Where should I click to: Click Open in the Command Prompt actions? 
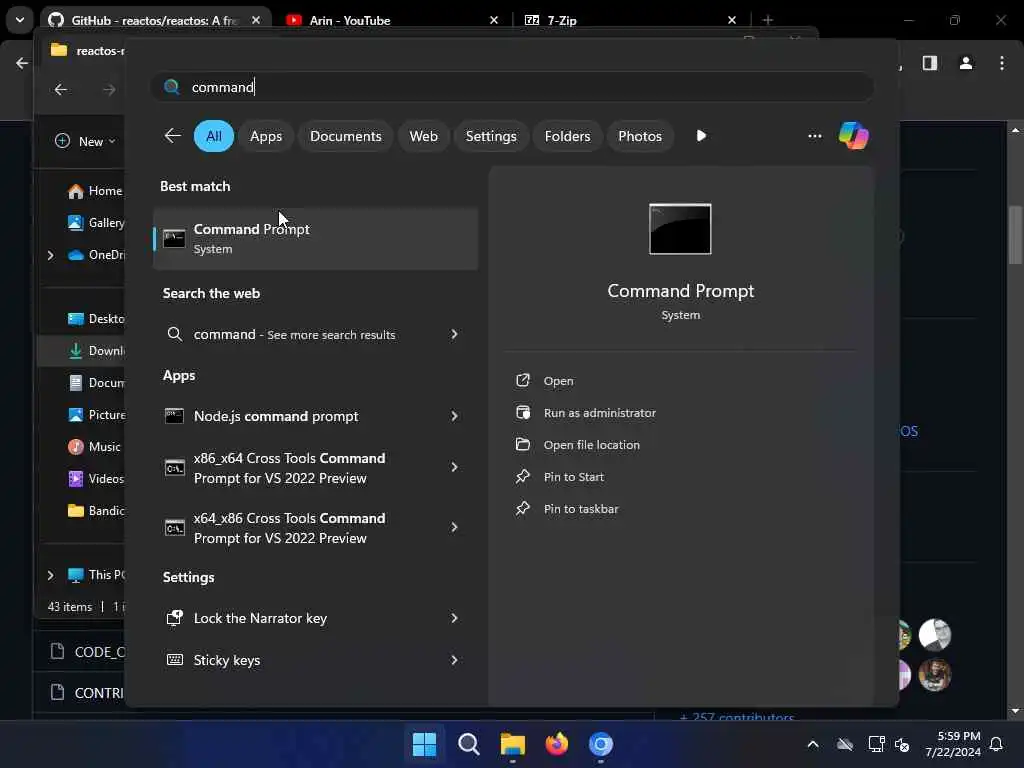point(558,381)
